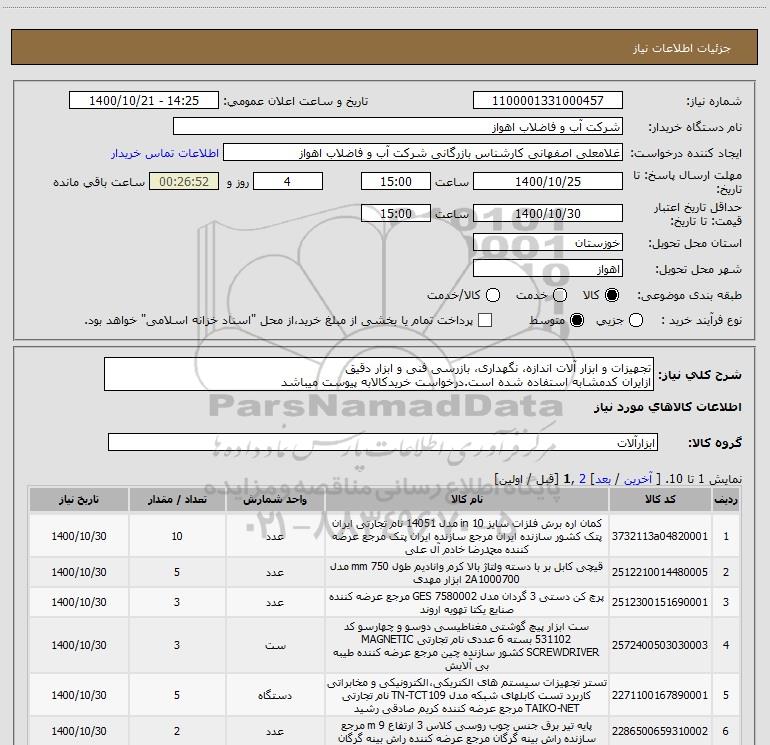Click response deadline date 1400/10/25
The width and height of the screenshot is (770, 745).
548,181
